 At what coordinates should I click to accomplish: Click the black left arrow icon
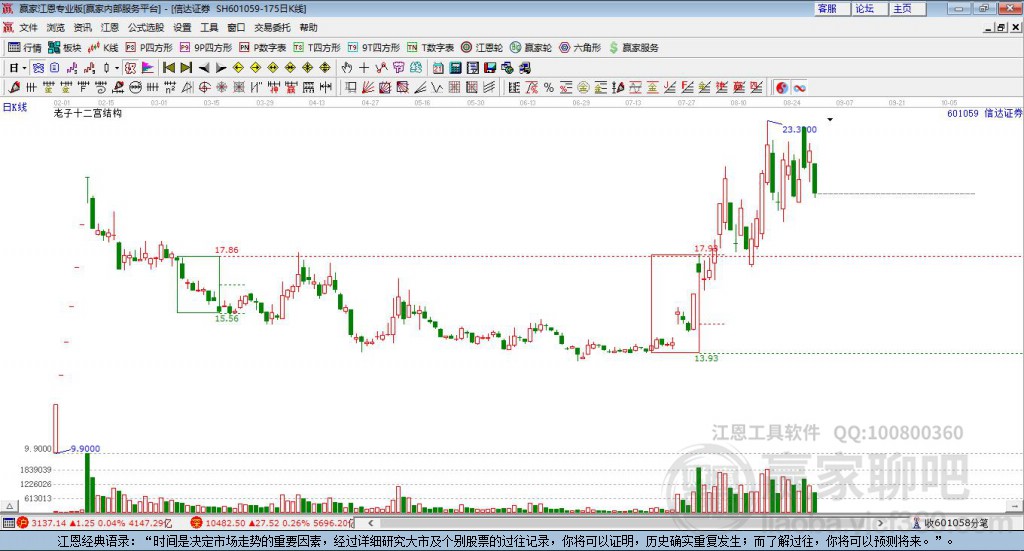(x=204, y=68)
